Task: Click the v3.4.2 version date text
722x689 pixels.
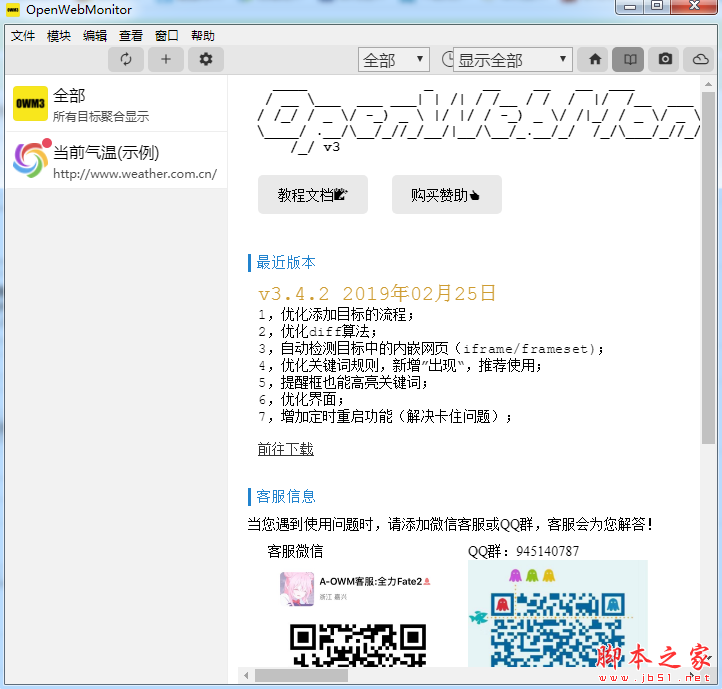Action: tap(377, 293)
